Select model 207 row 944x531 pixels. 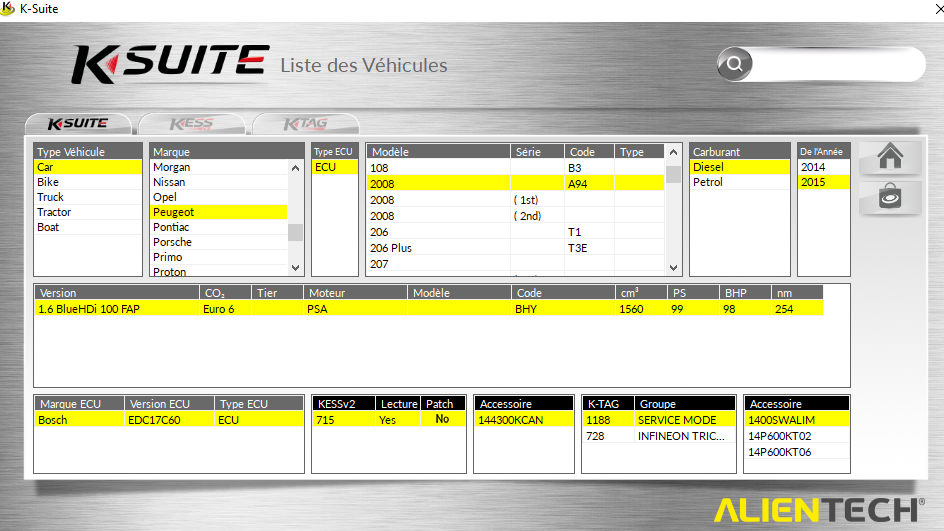tap(515, 264)
